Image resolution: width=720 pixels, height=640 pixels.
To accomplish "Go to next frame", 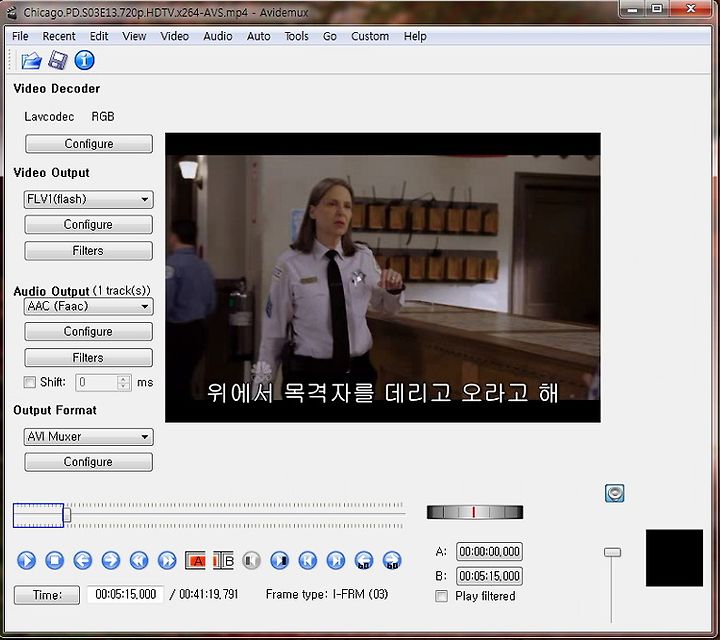I will pyautogui.click(x=111, y=561).
